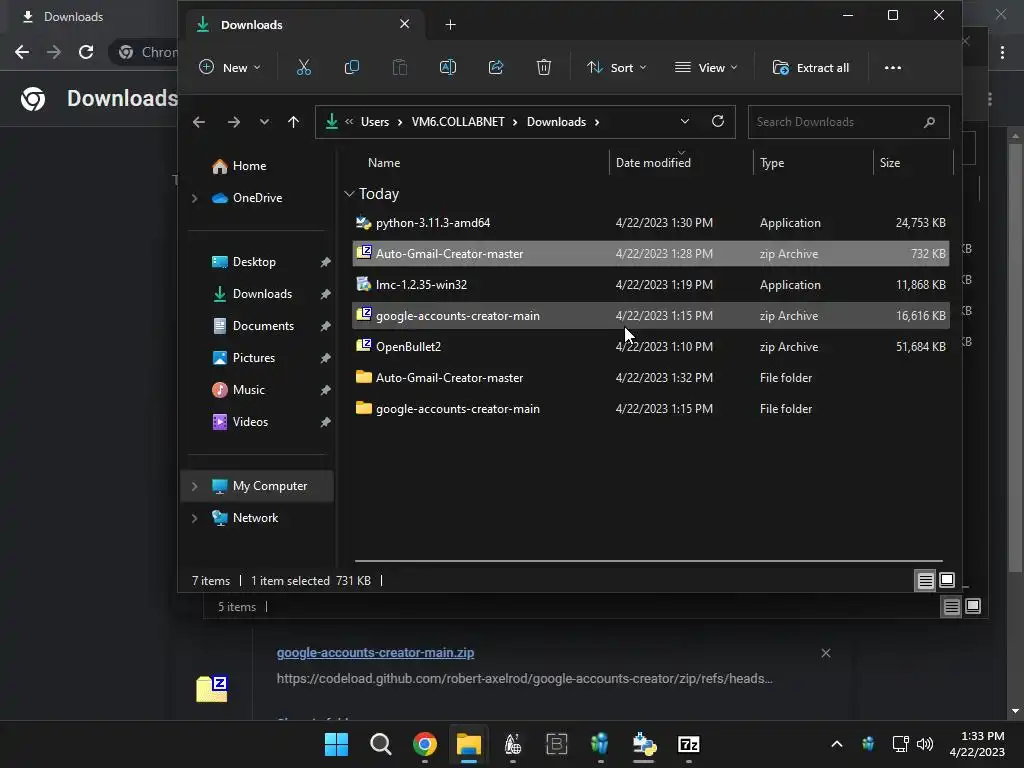The width and height of the screenshot is (1024, 768).
Task: Select lmc-1.2.35-win32 application file
Action: click(x=650, y=285)
